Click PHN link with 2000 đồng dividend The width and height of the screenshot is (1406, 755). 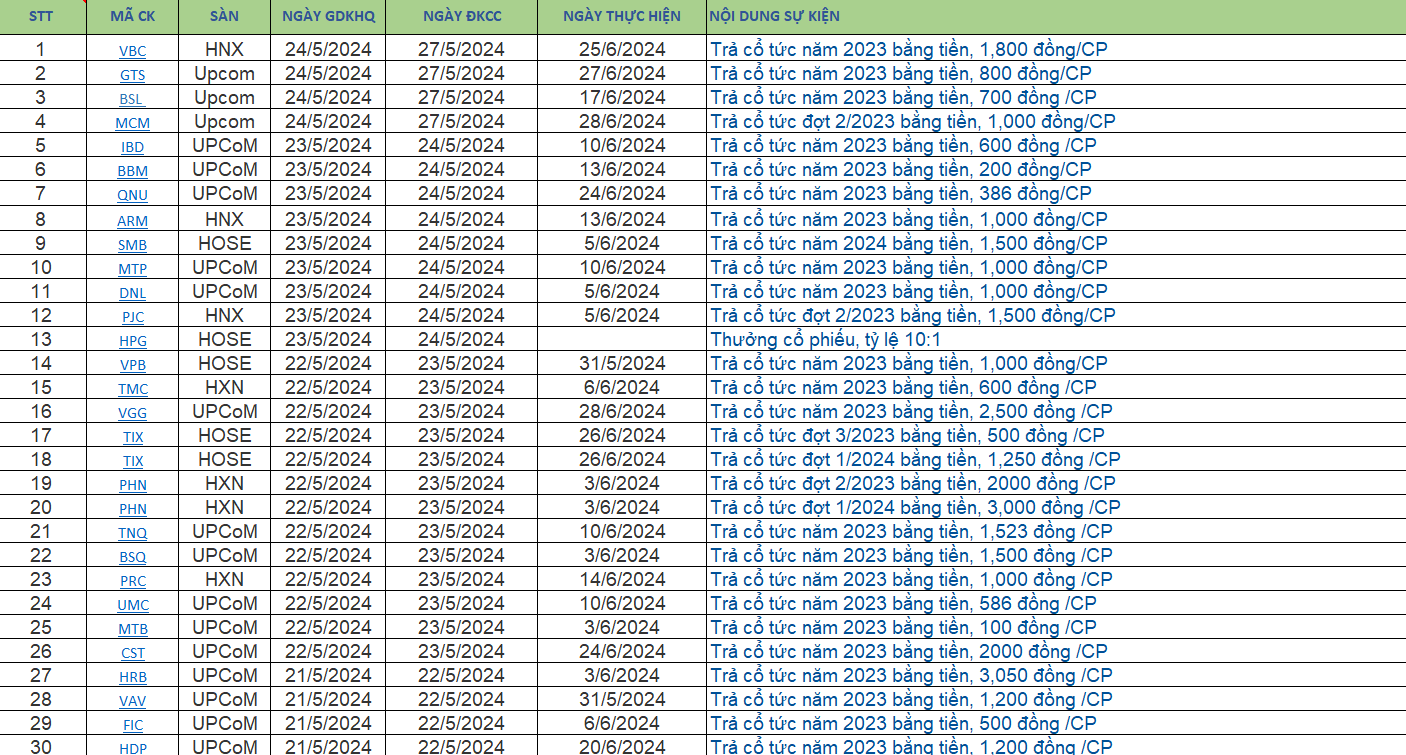132,485
